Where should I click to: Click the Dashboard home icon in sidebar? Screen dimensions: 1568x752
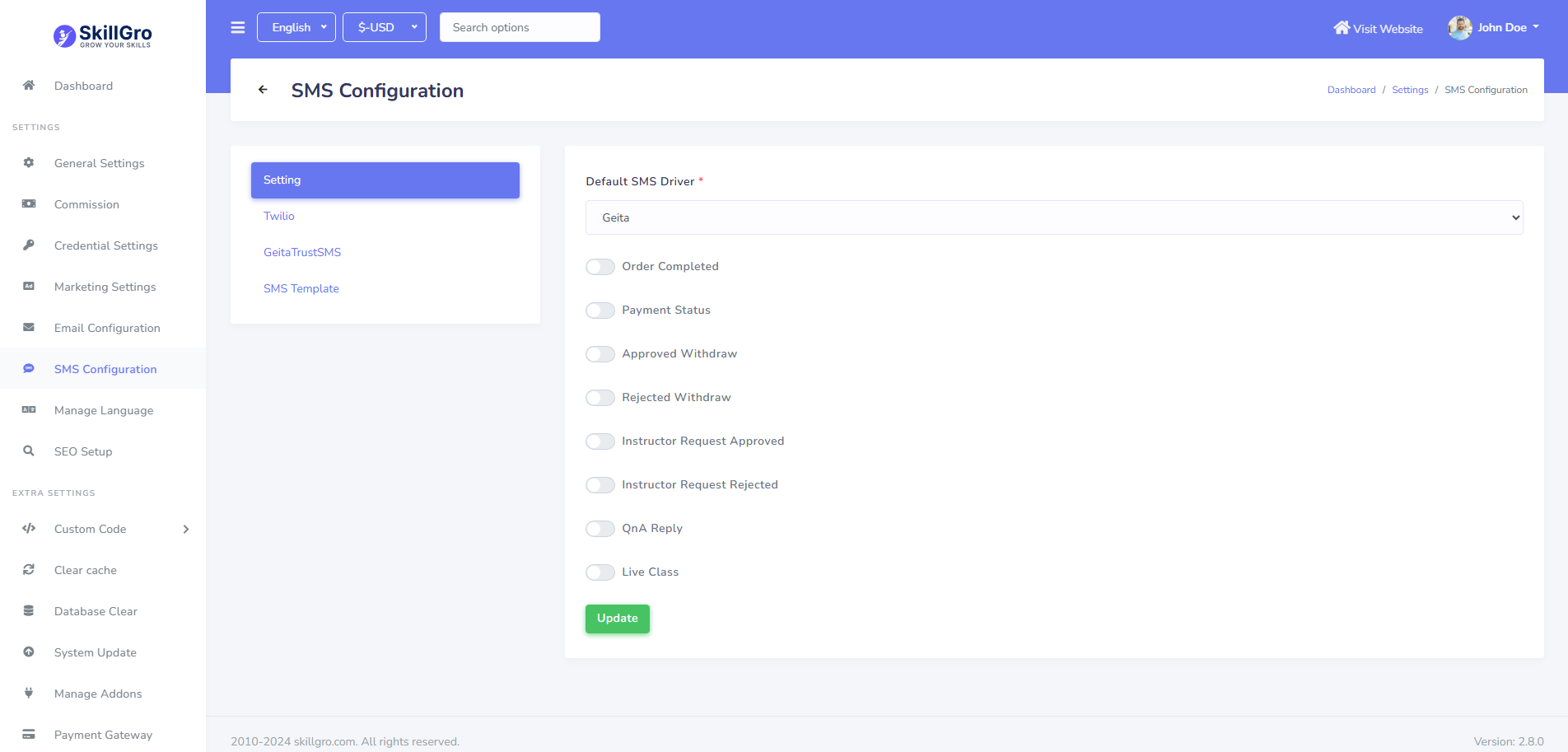29,86
